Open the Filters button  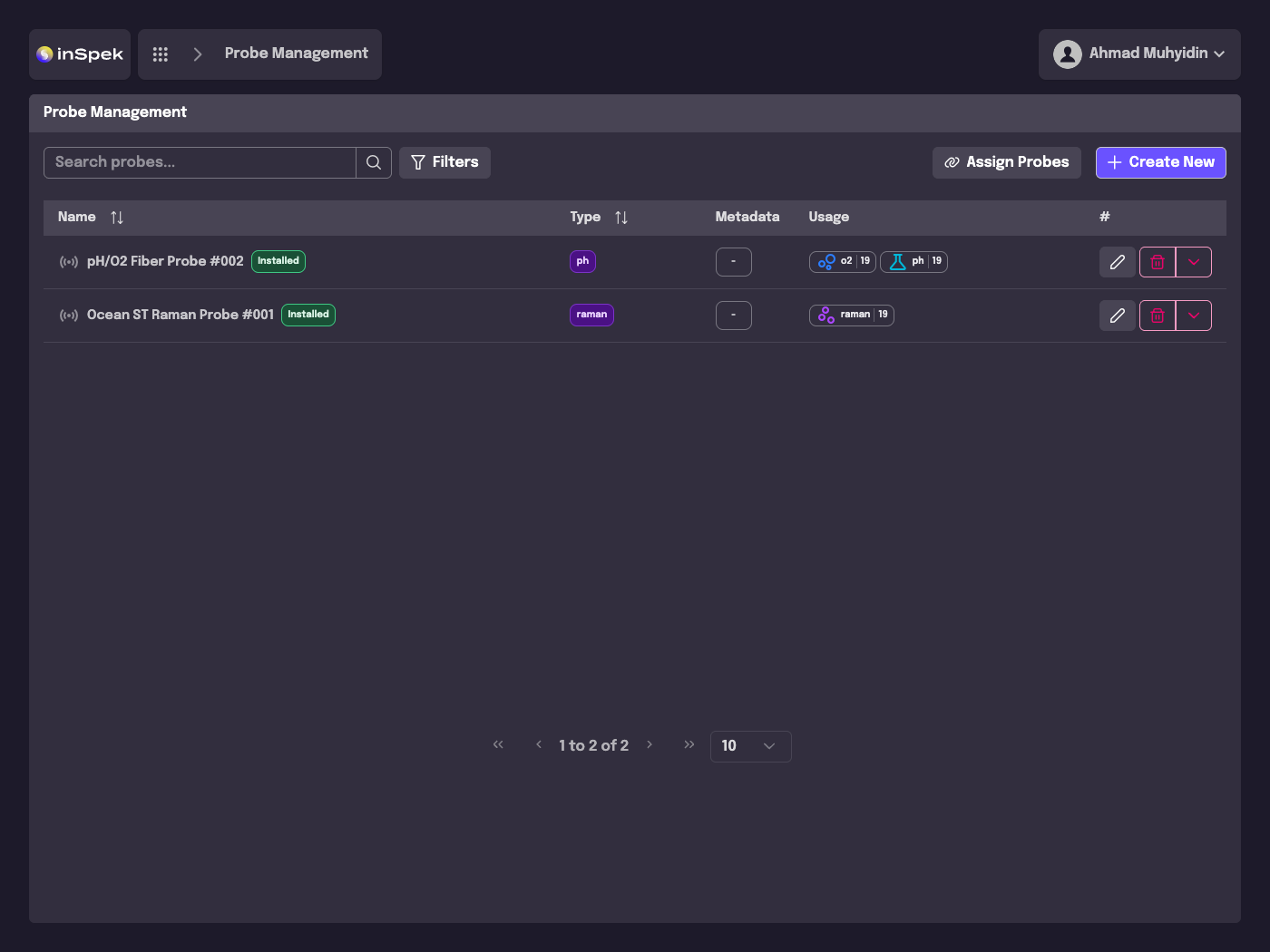[x=444, y=162]
